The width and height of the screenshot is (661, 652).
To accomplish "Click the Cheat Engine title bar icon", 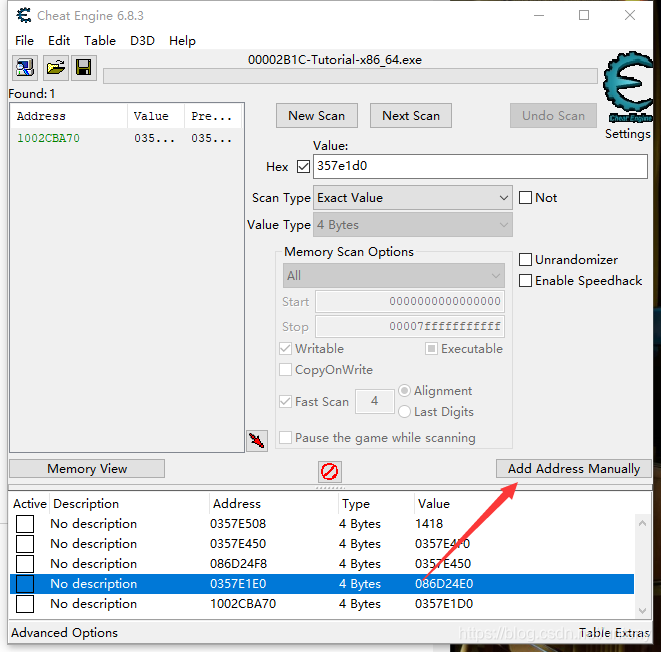I will coord(24,16).
